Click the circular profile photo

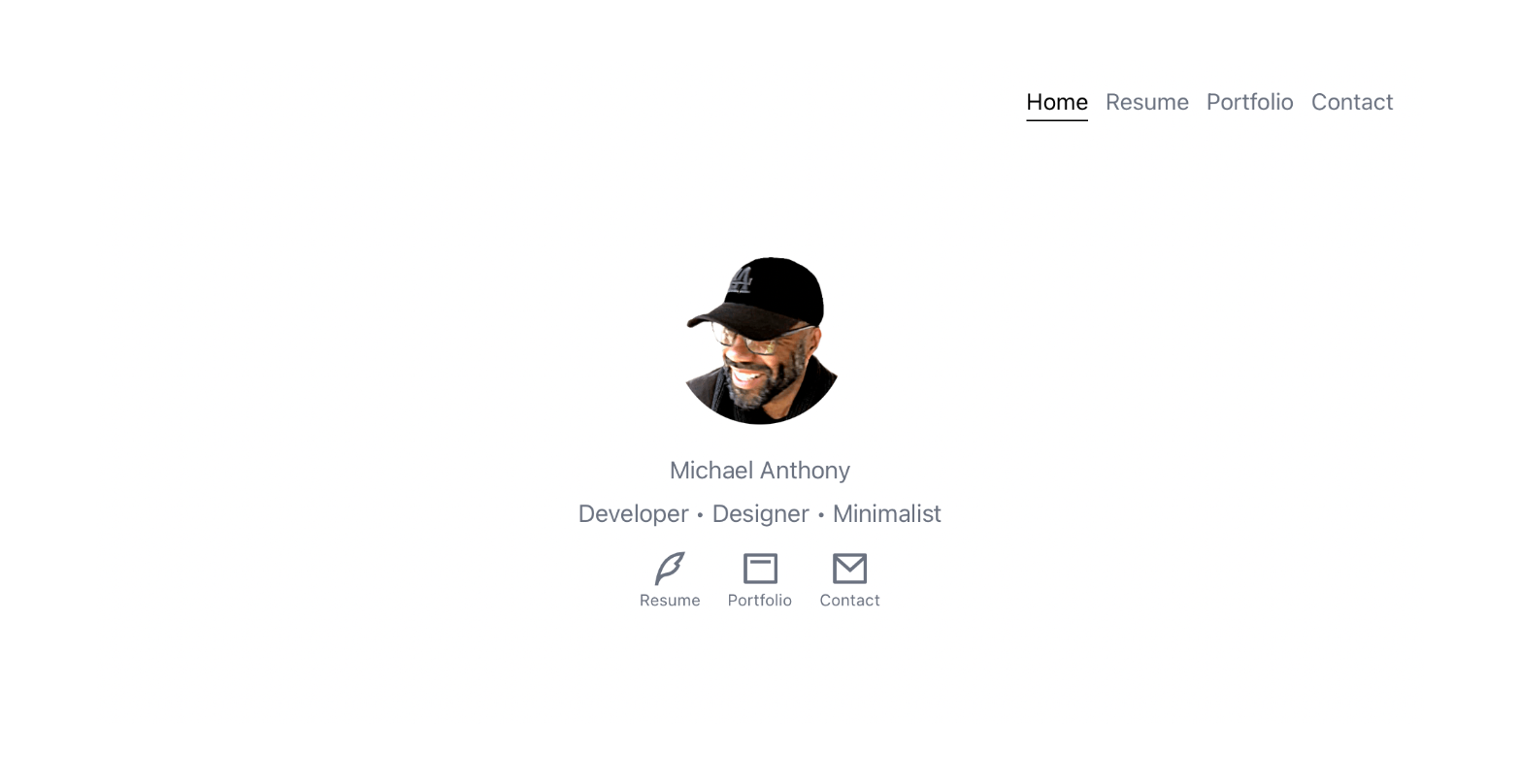(760, 341)
